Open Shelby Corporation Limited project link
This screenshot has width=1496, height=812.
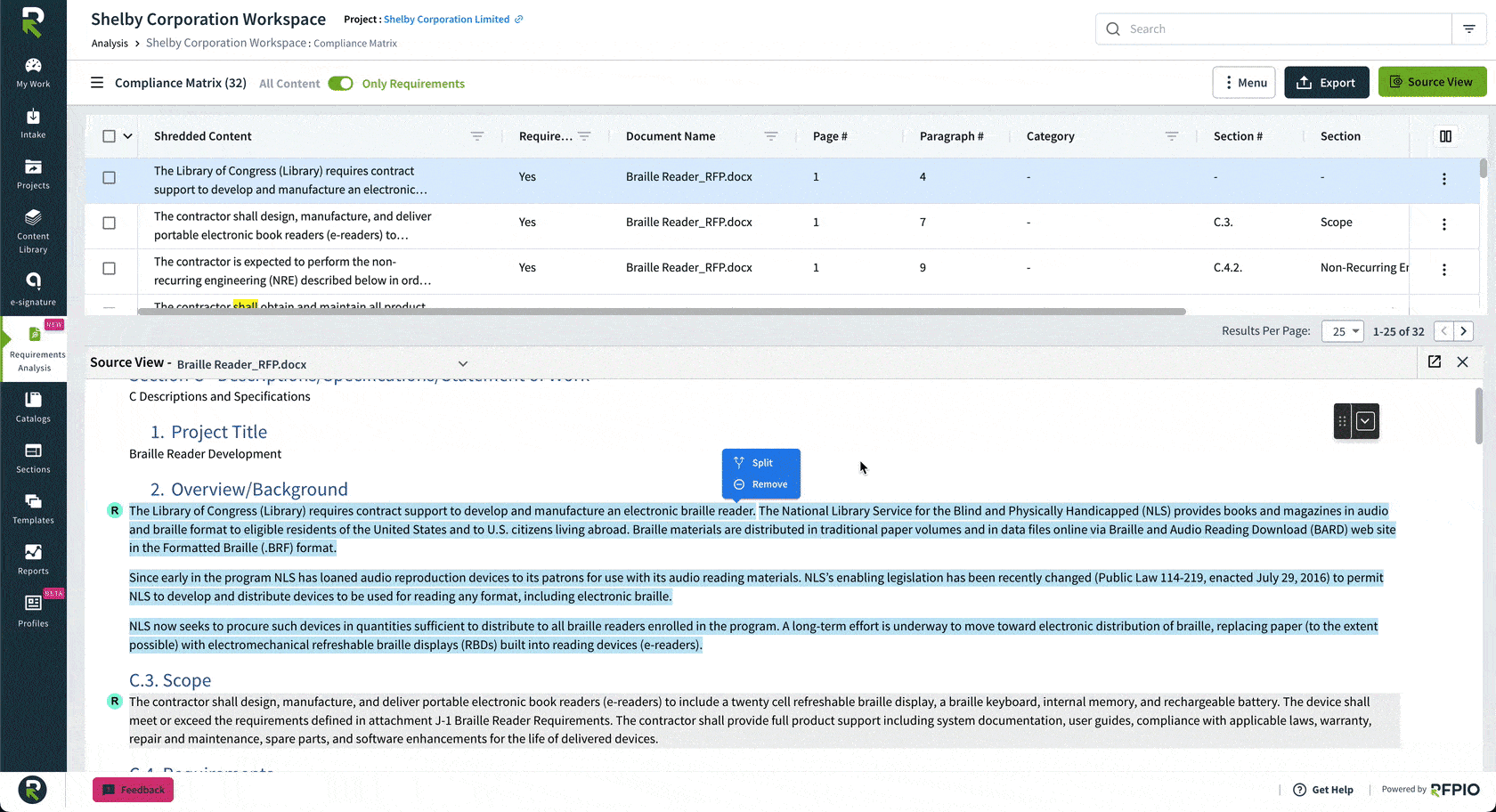(x=446, y=20)
